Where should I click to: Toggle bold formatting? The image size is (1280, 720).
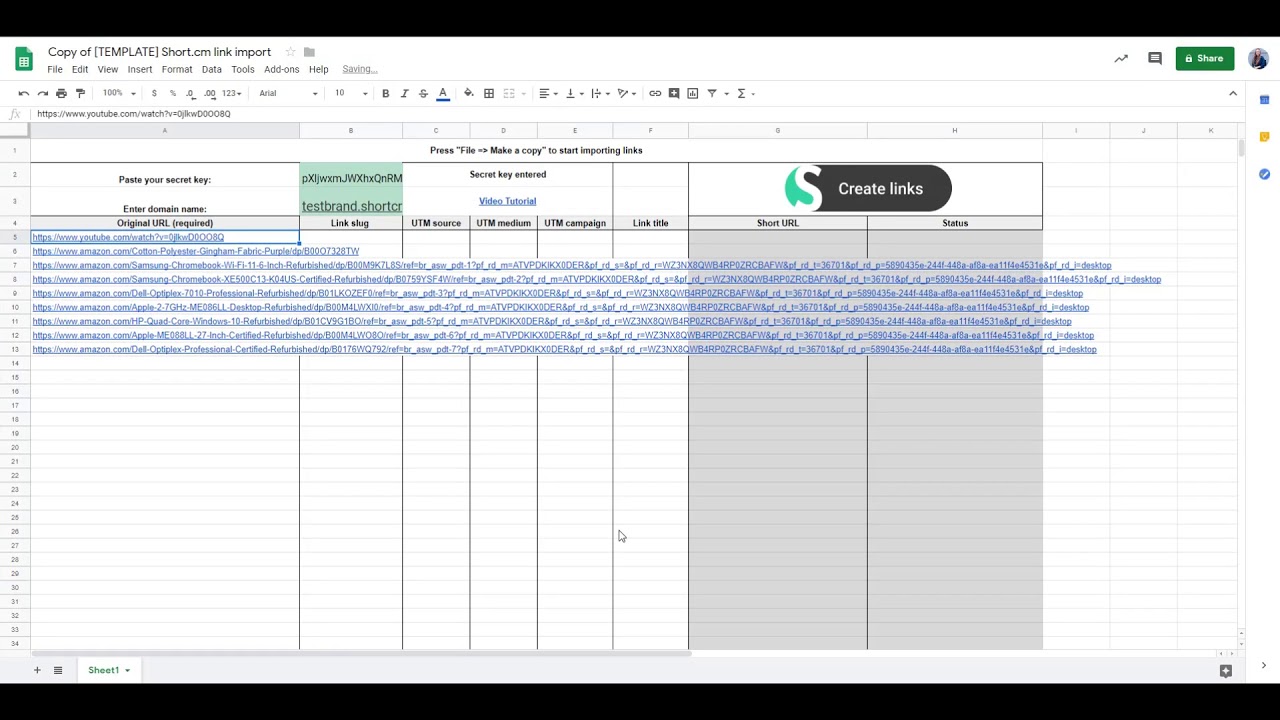click(385, 93)
